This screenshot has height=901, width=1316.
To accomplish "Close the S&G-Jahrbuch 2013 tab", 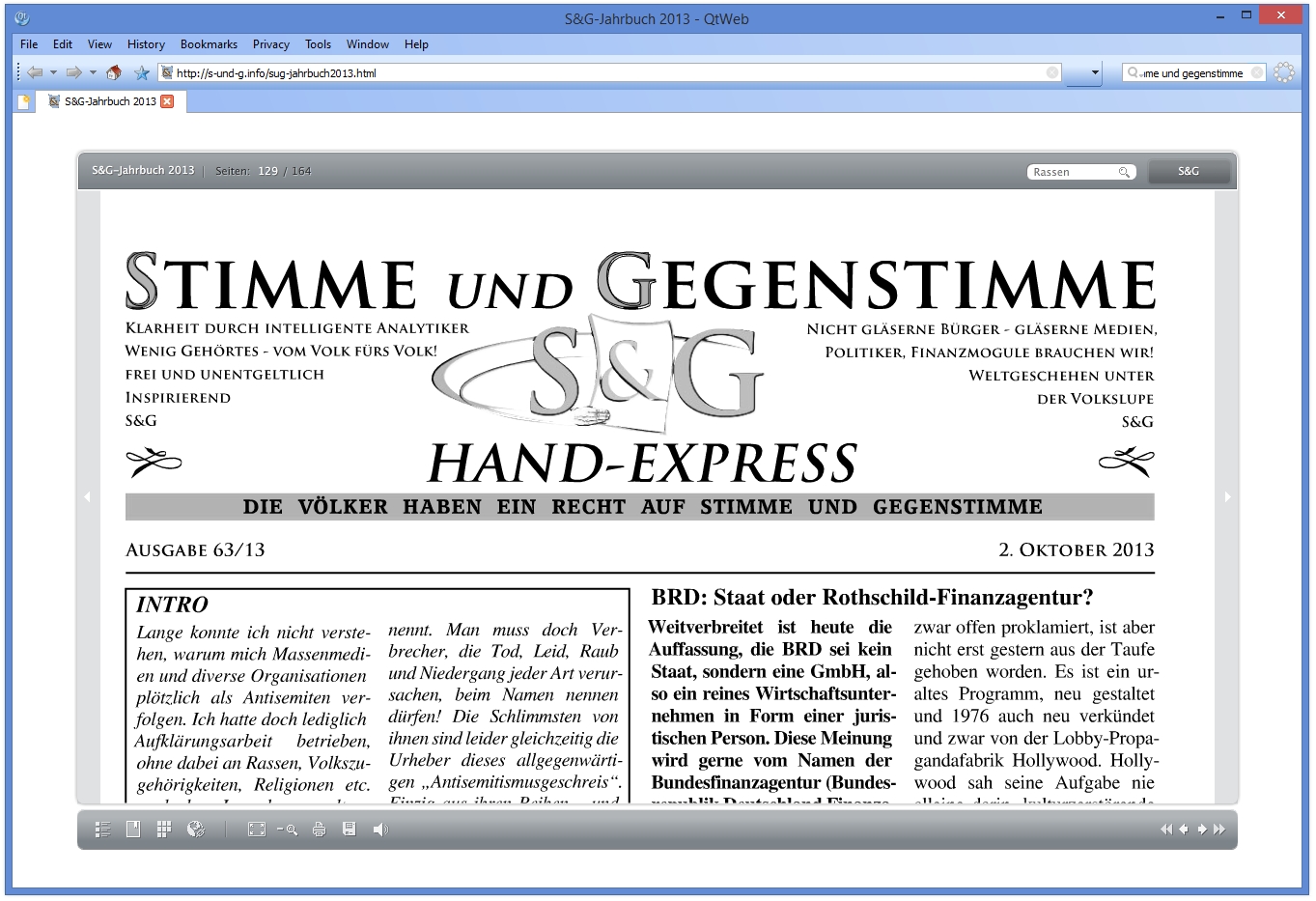I will [167, 101].
